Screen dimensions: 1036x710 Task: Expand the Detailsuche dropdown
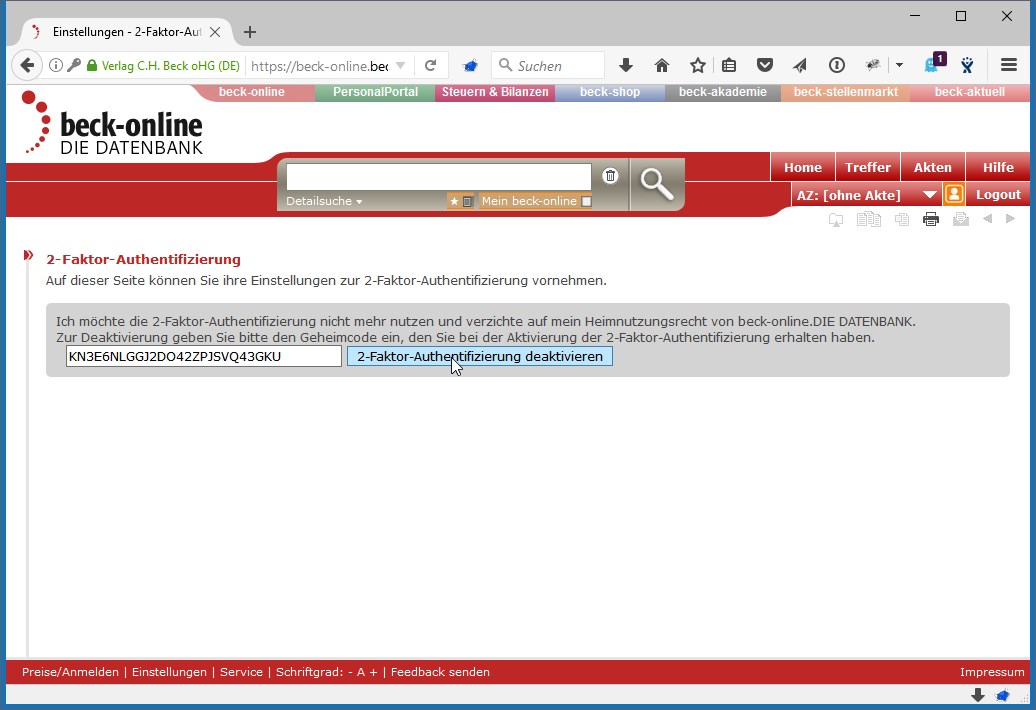tap(324, 201)
